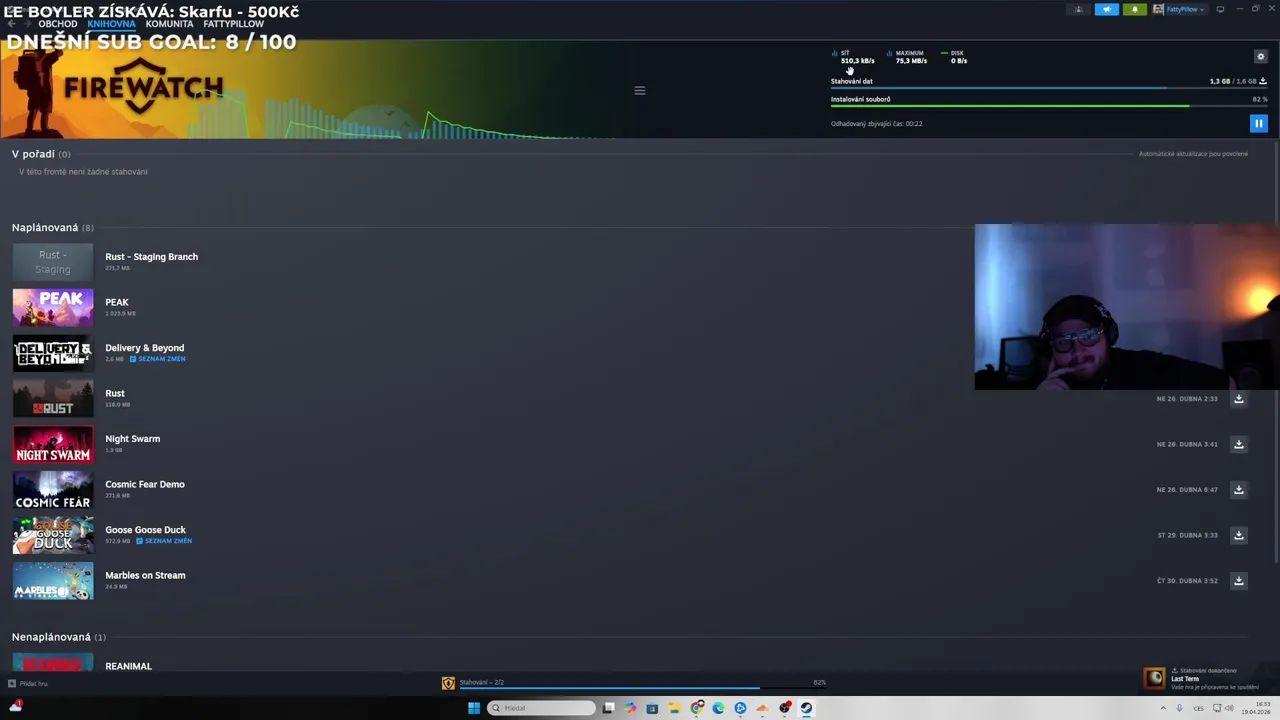Open download settings gear icon
Viewport: 1280px width, 720px height.
click(1260, 57)
